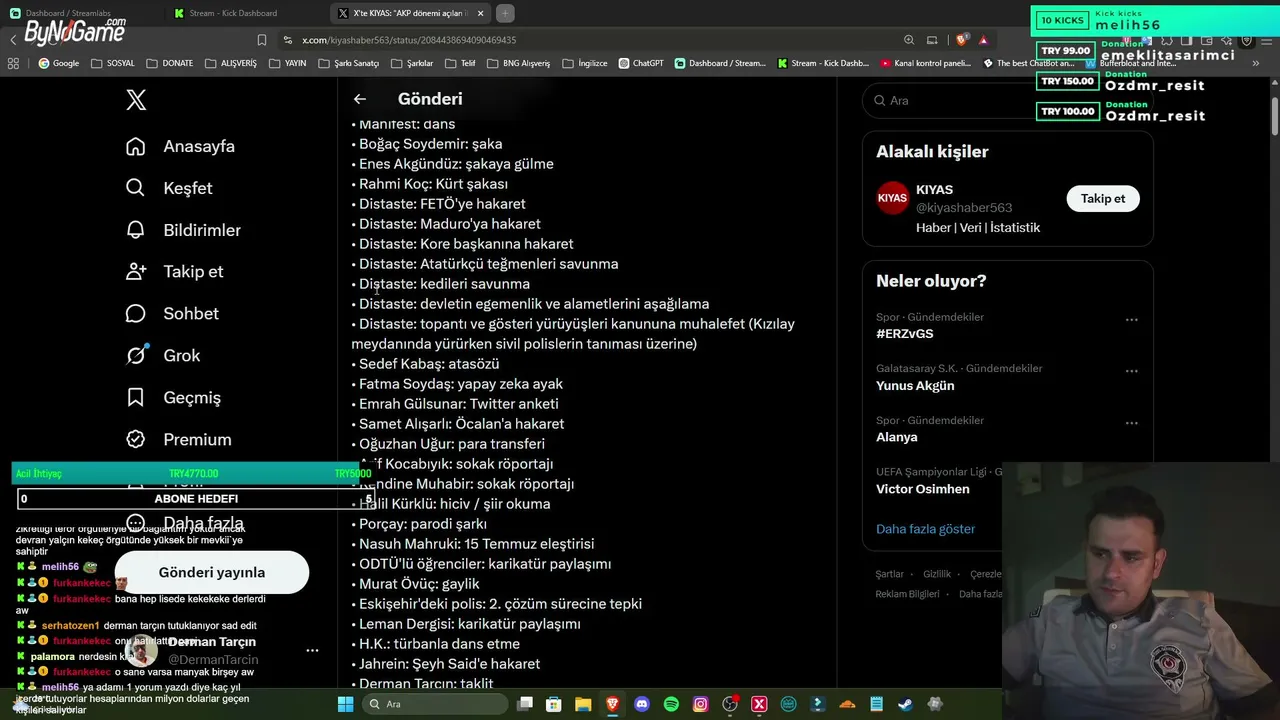Viewport: 1280px width, 720px height.
Task: Open the DONATE bookmarks folder
Action: [x=169, y=63]
